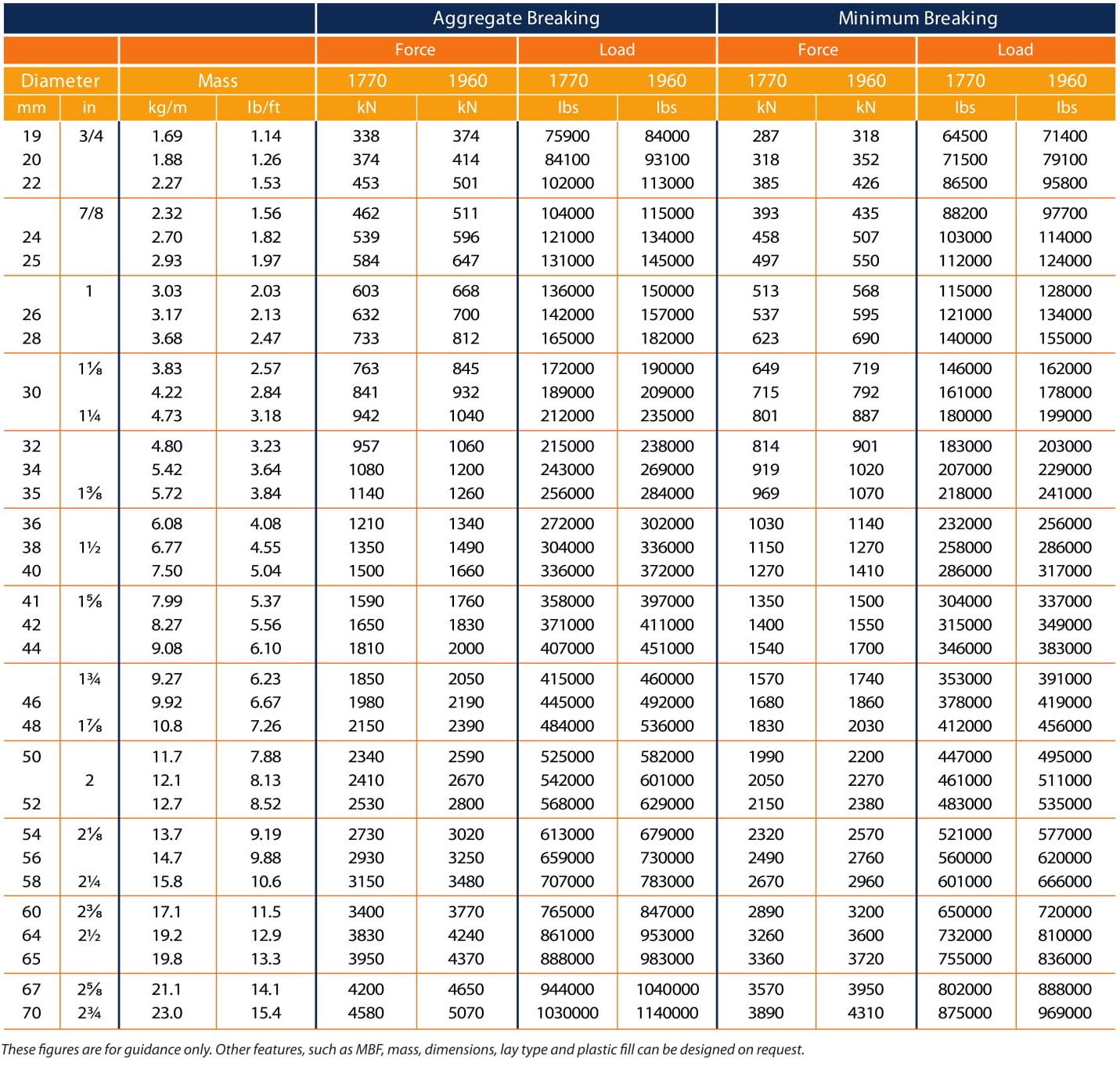
Task: Click the guidance-only footnote text
Action: [403, 1050]
